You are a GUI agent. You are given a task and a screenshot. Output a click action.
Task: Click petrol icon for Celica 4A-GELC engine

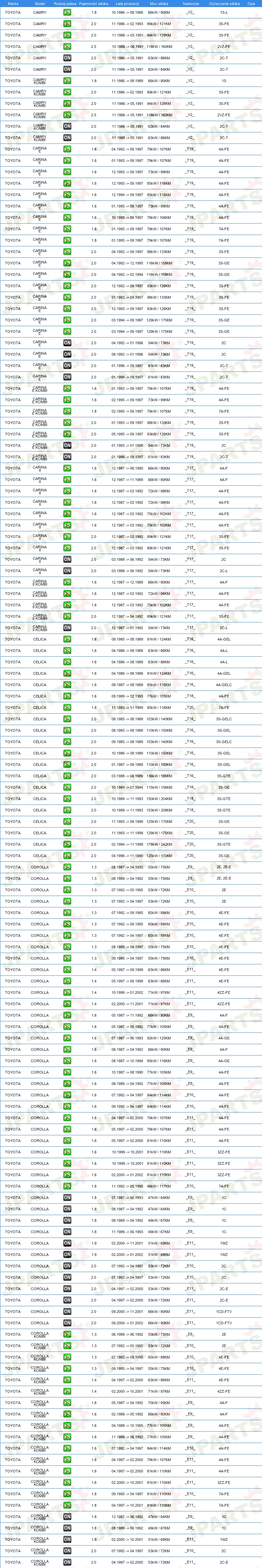(67, 685)
